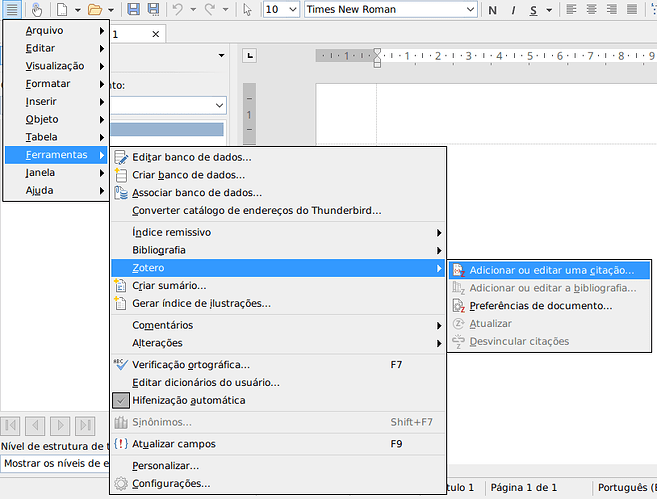Image resolution: width=657 pixels, height=499 pixels.
Task: Open the font size dropdown
Action: point(292,10)
